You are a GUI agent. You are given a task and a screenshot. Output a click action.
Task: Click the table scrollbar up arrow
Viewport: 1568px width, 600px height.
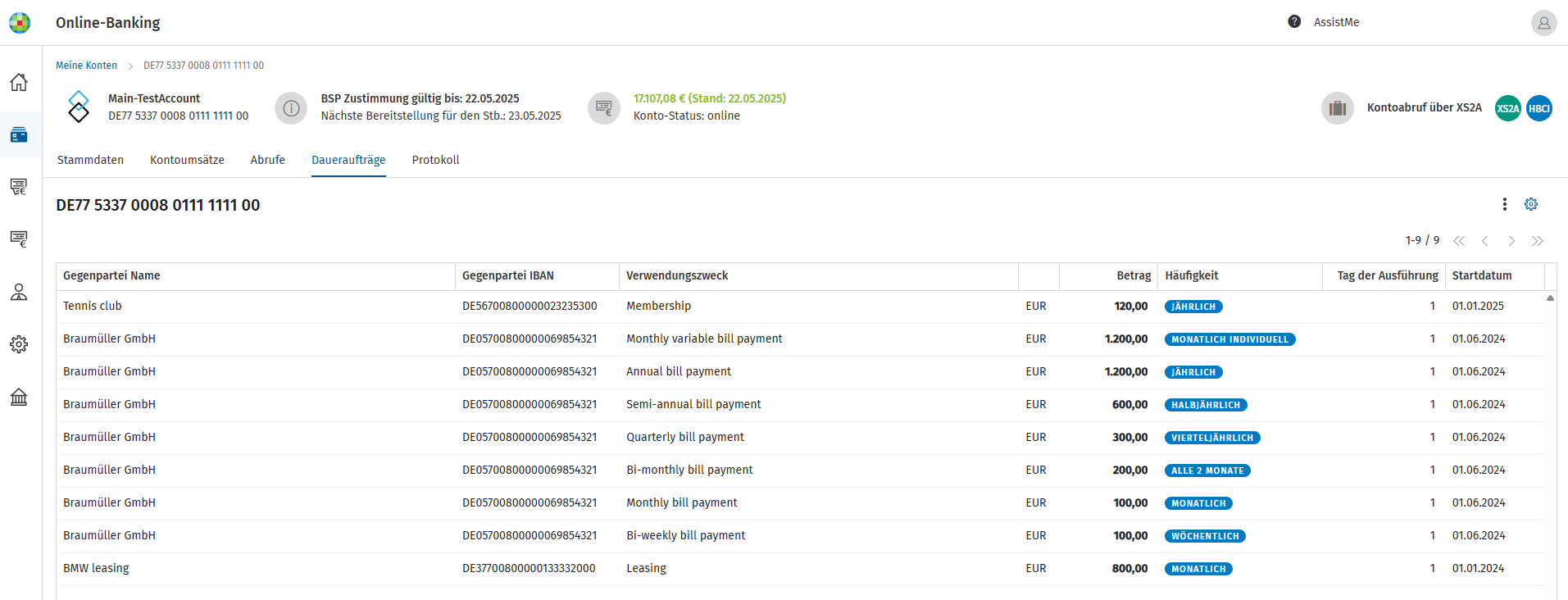pos(1550,298)
